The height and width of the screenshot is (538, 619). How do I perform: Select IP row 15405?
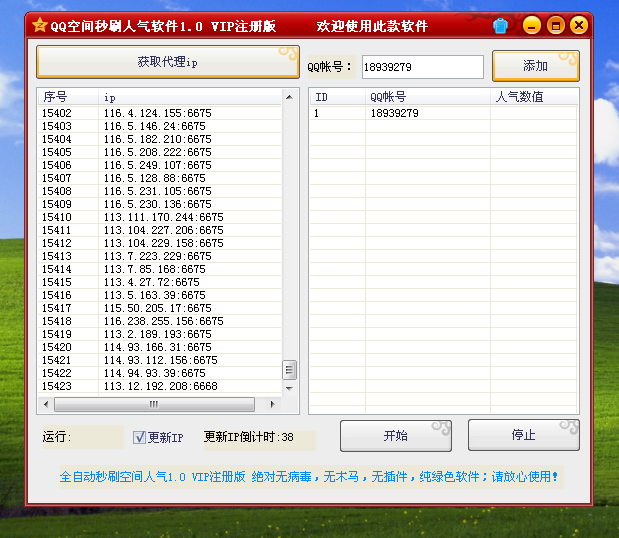pyautogui.click(x=159, y=152)
